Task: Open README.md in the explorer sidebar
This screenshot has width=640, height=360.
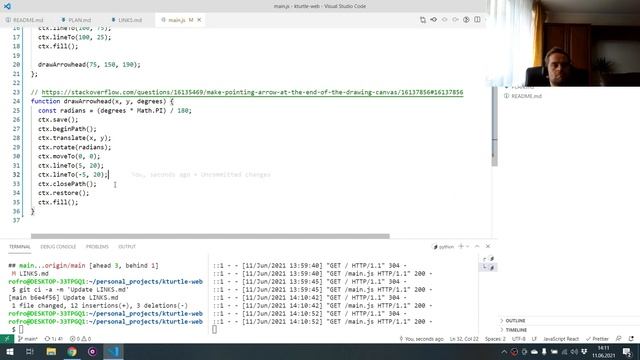Action: 526,96
